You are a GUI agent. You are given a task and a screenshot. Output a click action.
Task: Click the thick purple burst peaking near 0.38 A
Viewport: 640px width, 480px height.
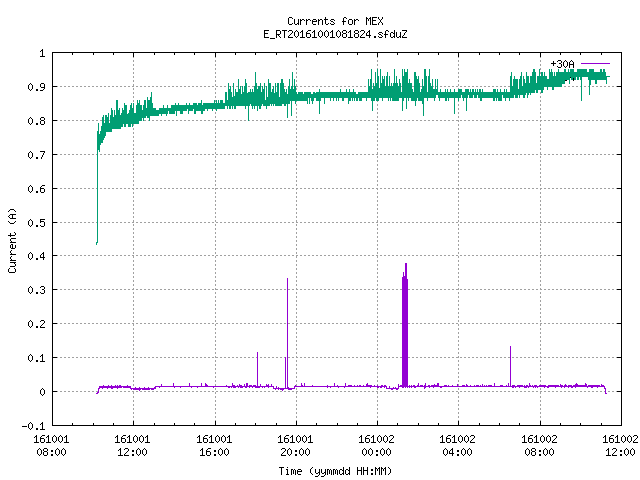tap(405, 325)
